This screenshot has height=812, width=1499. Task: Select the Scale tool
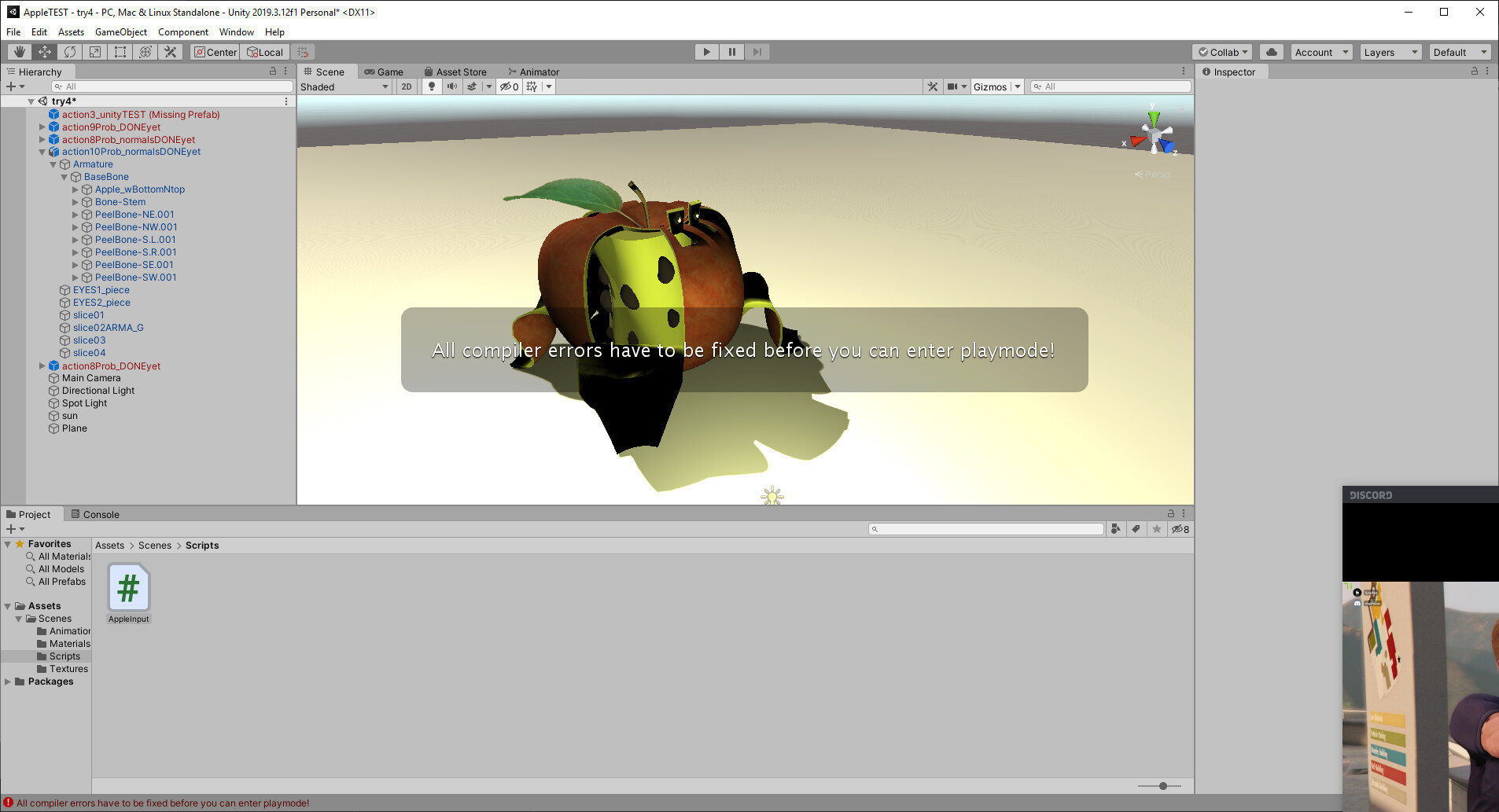pos(94,51)
